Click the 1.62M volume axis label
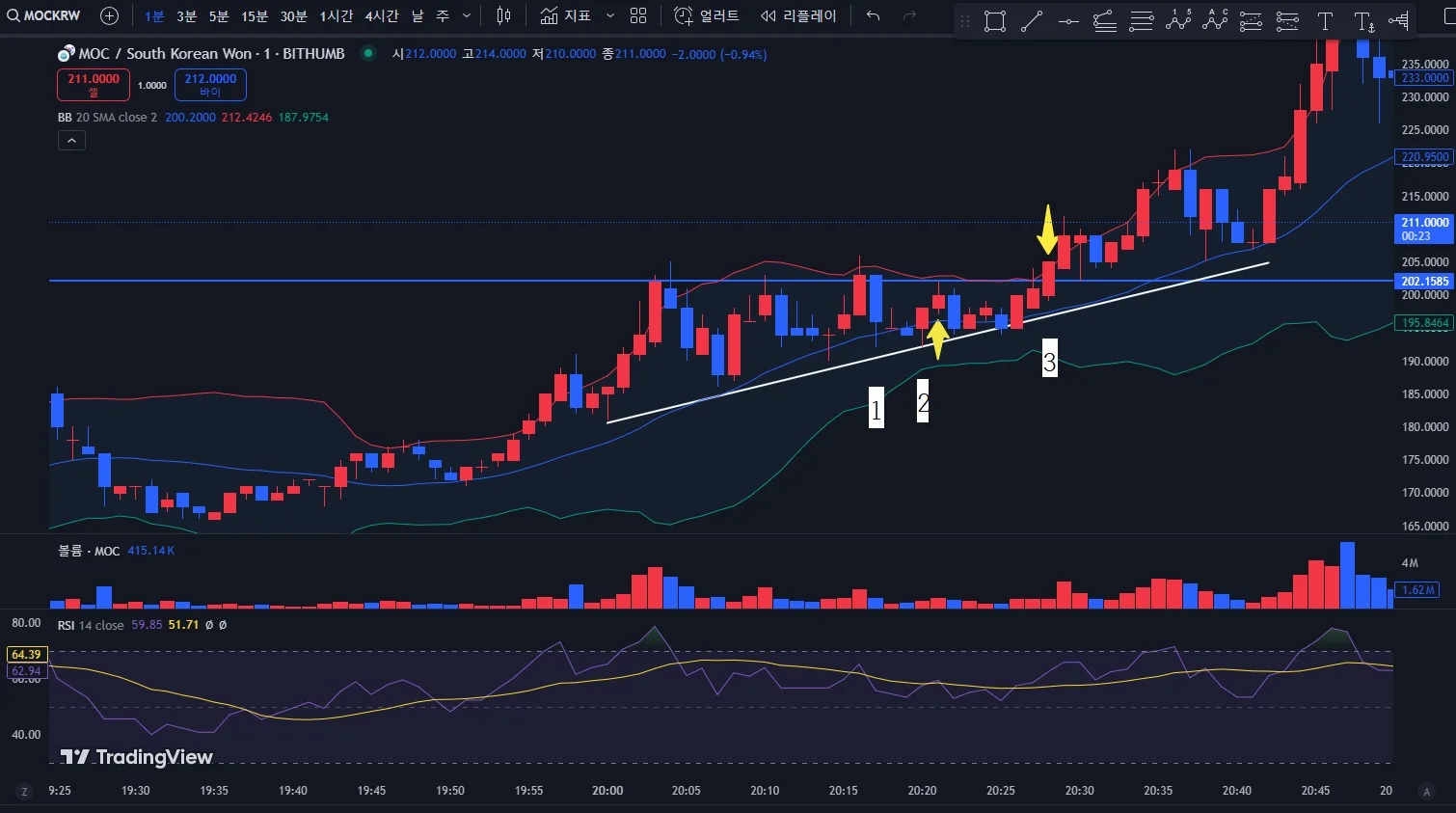 point(1418,590)
